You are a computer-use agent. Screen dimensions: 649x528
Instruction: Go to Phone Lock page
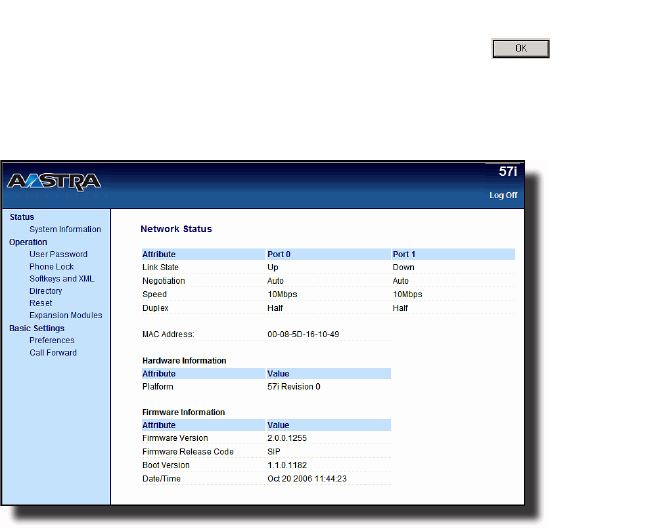(x=51, y=266)
